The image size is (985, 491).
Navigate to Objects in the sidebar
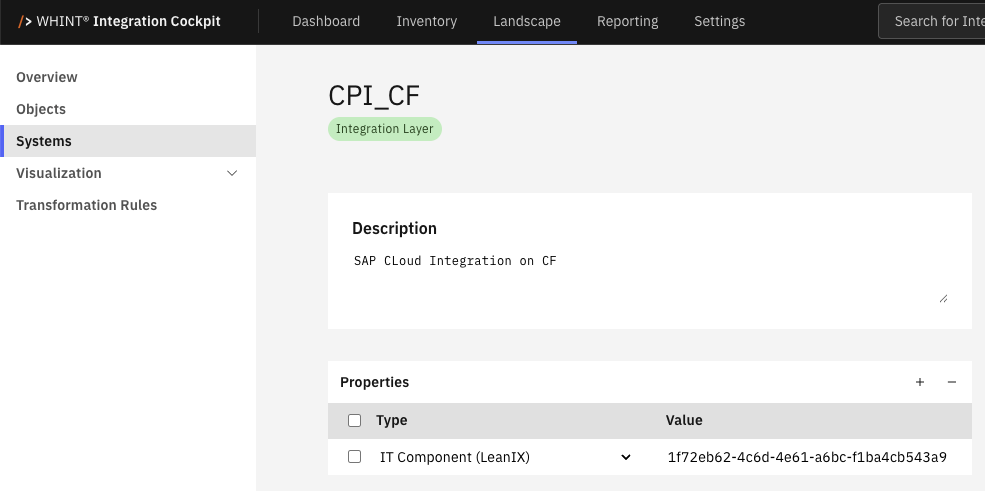click(41, 109)
